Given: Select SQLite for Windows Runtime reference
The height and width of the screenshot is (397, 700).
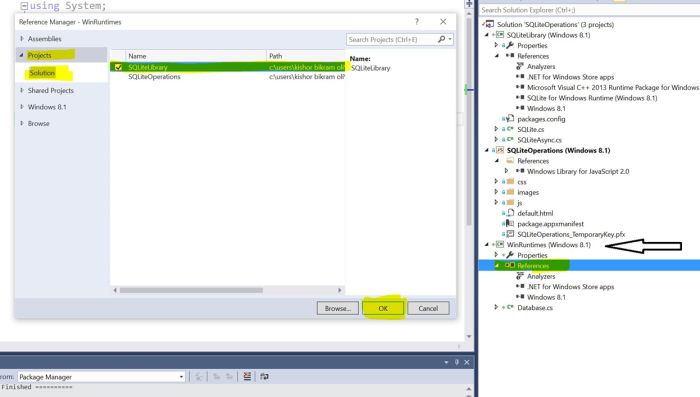Looking at the screenshot, I should tap(592, 98).
